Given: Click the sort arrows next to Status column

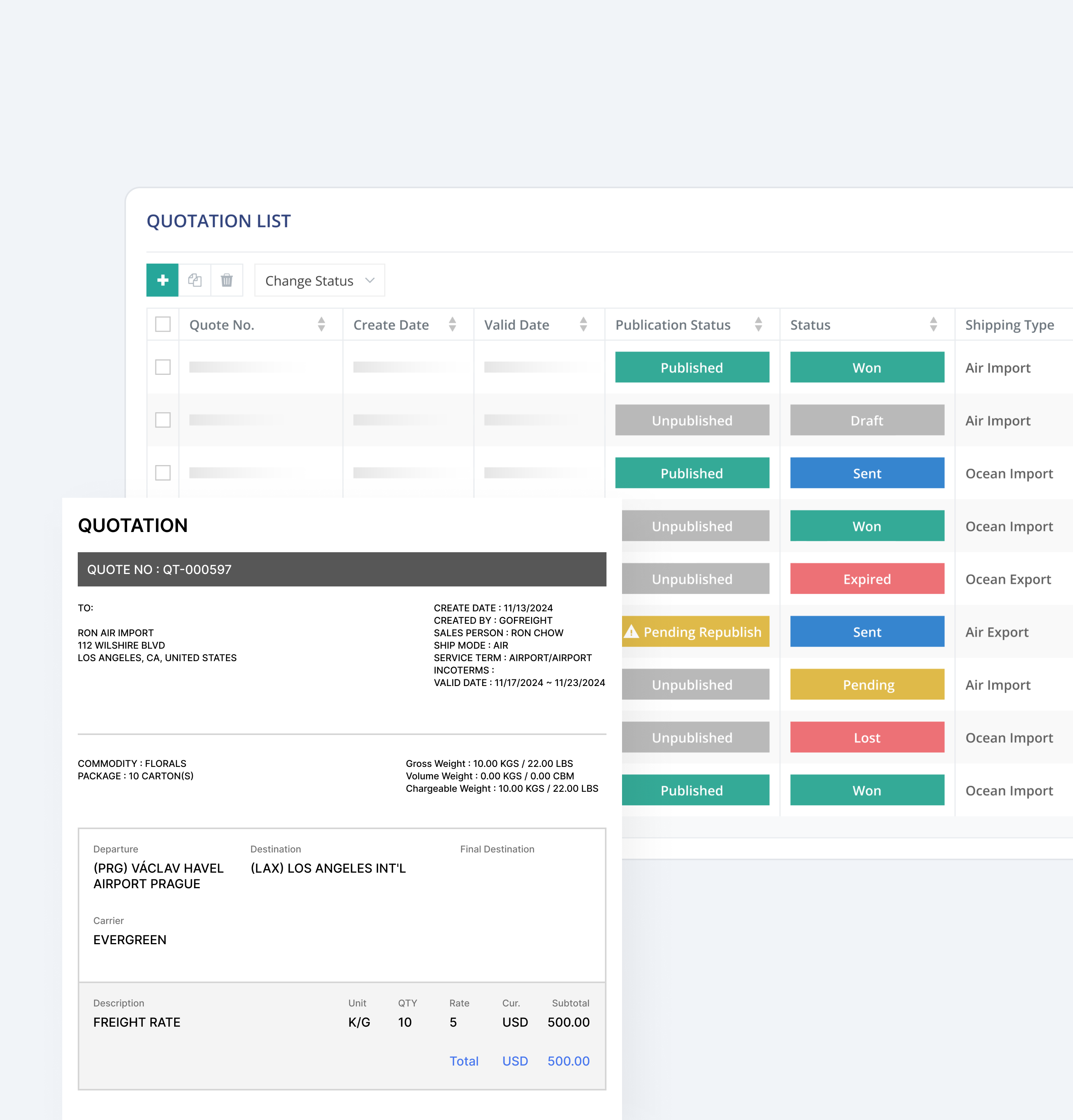Looking at the screenshot, I should pos(933,325).
